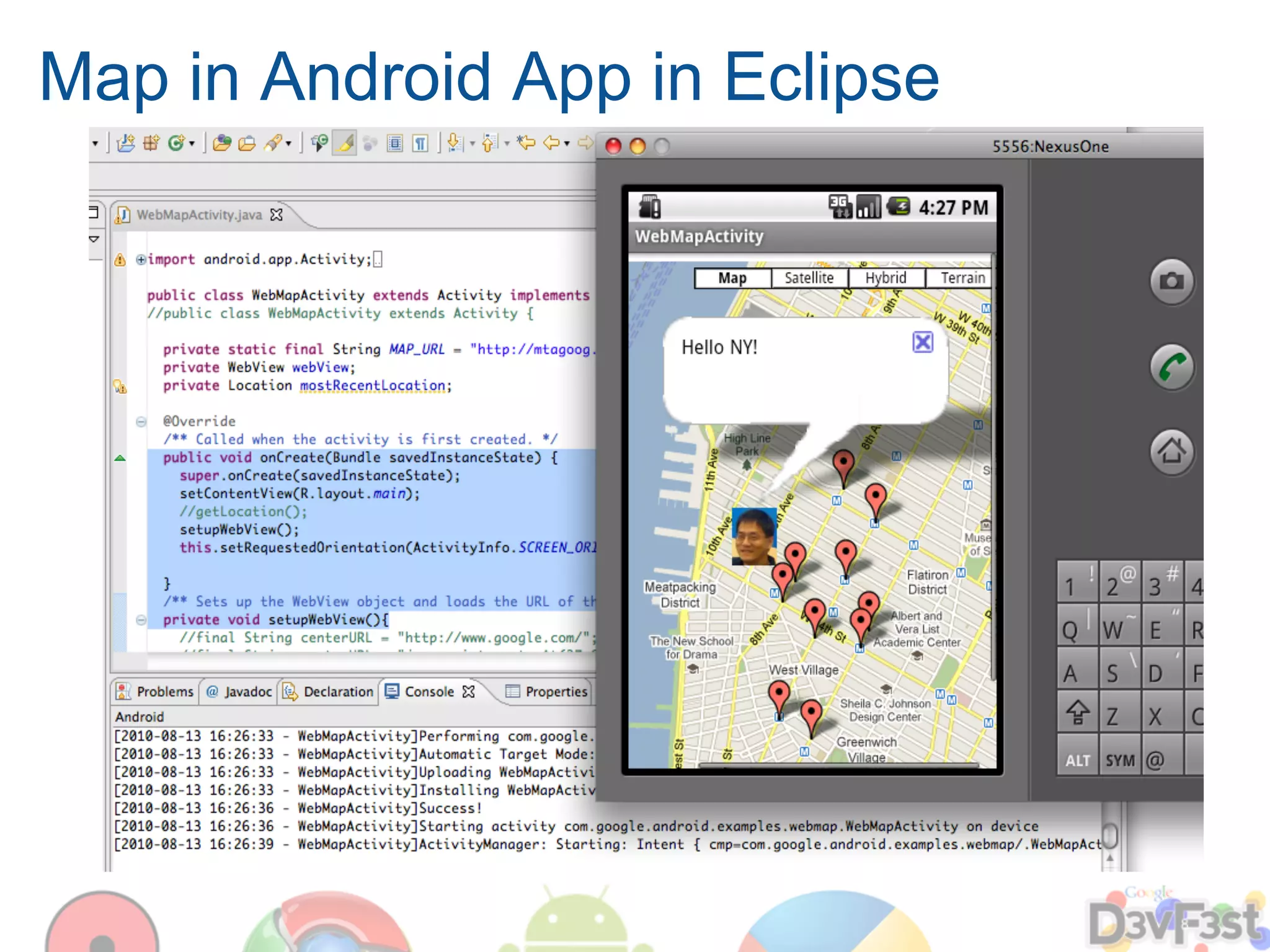Toggle Block Selection Mode icon

[395, 144]
